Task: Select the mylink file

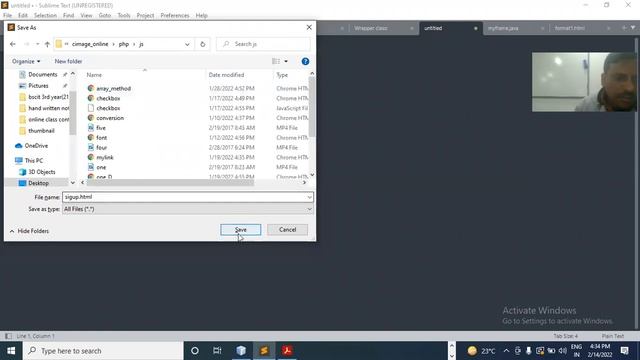Action: click(x=105, y=157)
